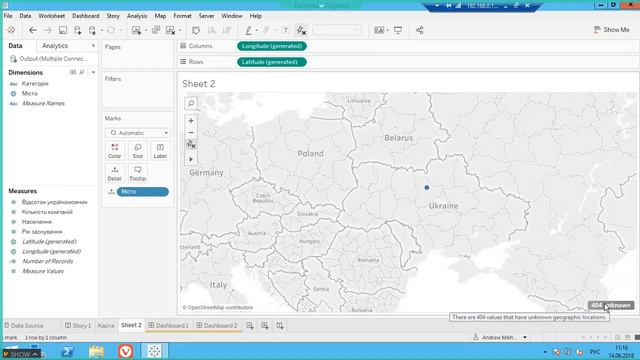The width and height of the screenshot is (640, 360).
Task: Switch to the Карта sheet tab
Action: [x=106, y=326]
